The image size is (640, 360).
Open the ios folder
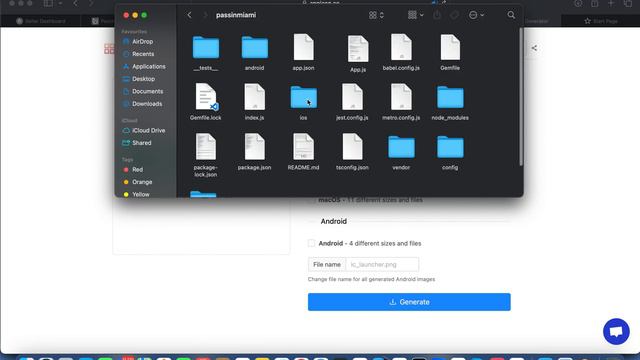coord(303,98)
